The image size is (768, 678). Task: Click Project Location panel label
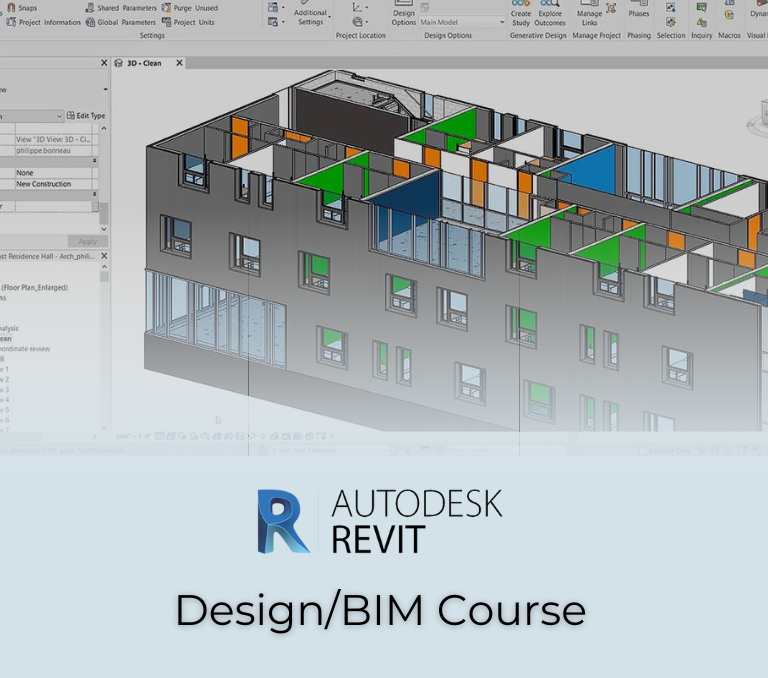pyautogui.click(x=360, y=36)
